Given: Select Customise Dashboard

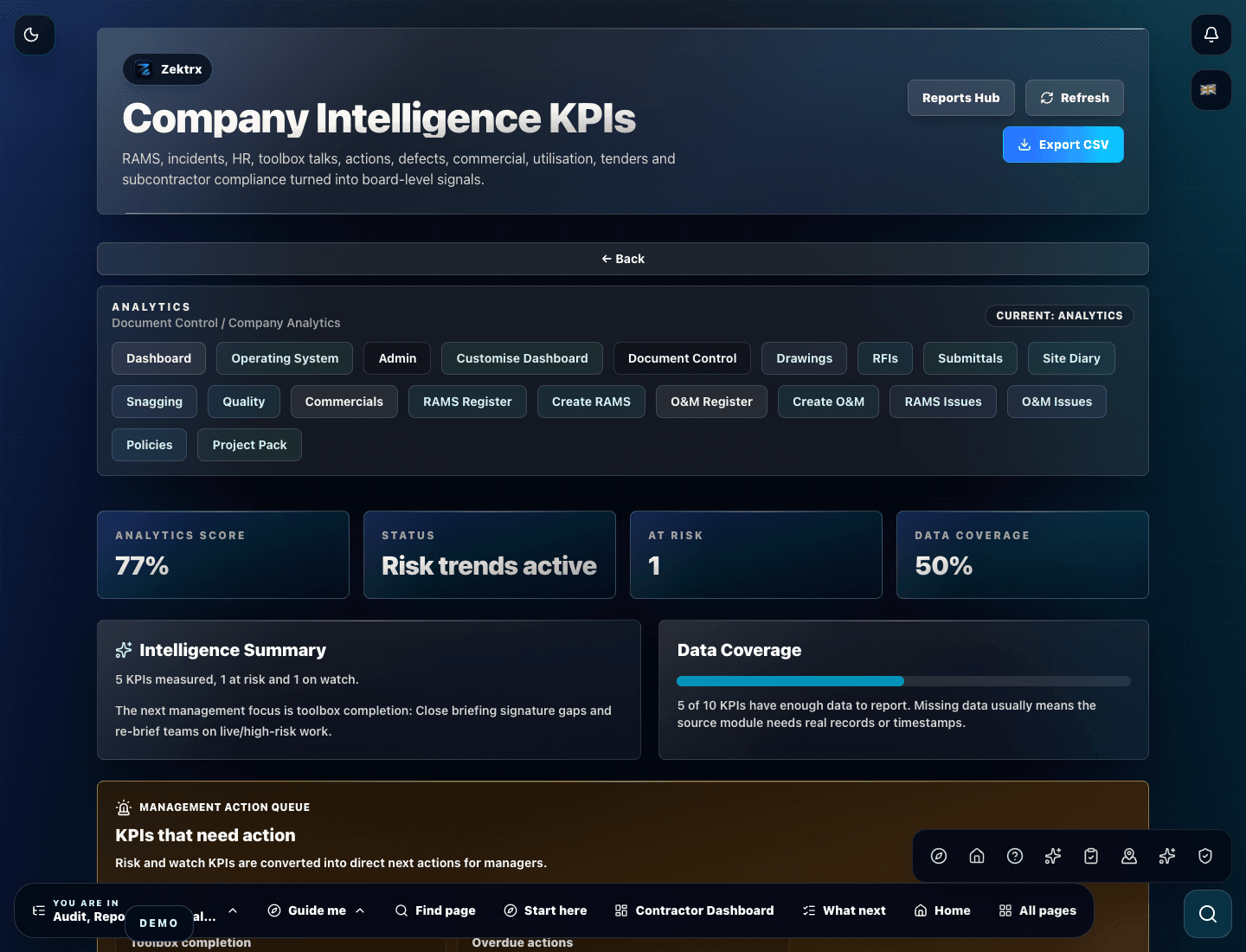Looking at the screenshot, I should (x=522, y=358).
